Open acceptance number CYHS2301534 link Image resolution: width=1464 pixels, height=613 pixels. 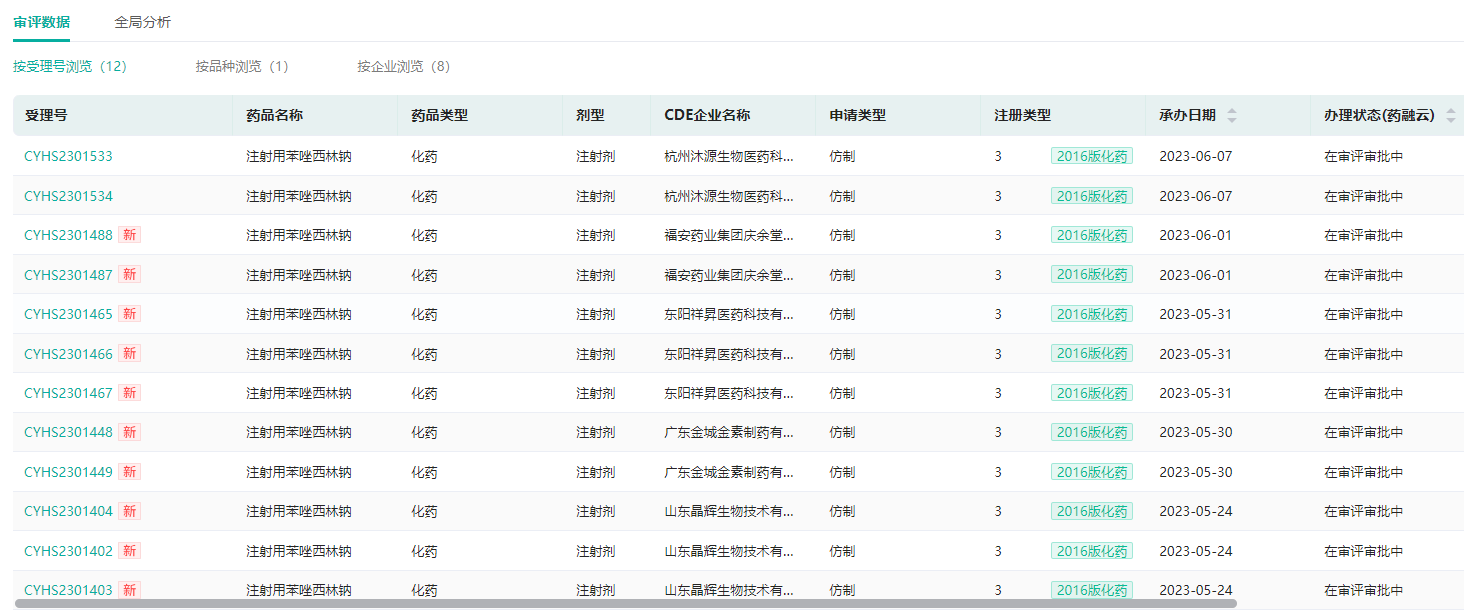click(x=68, y=196)
